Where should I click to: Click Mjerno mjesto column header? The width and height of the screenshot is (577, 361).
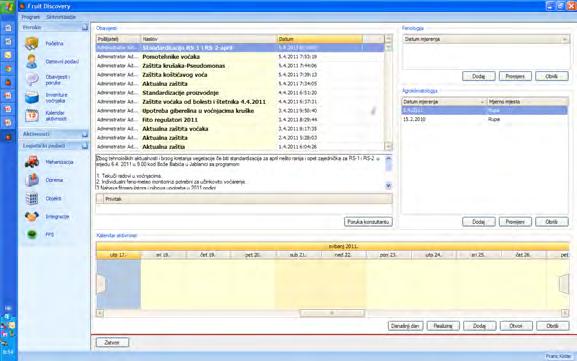(x=528, y=102)
